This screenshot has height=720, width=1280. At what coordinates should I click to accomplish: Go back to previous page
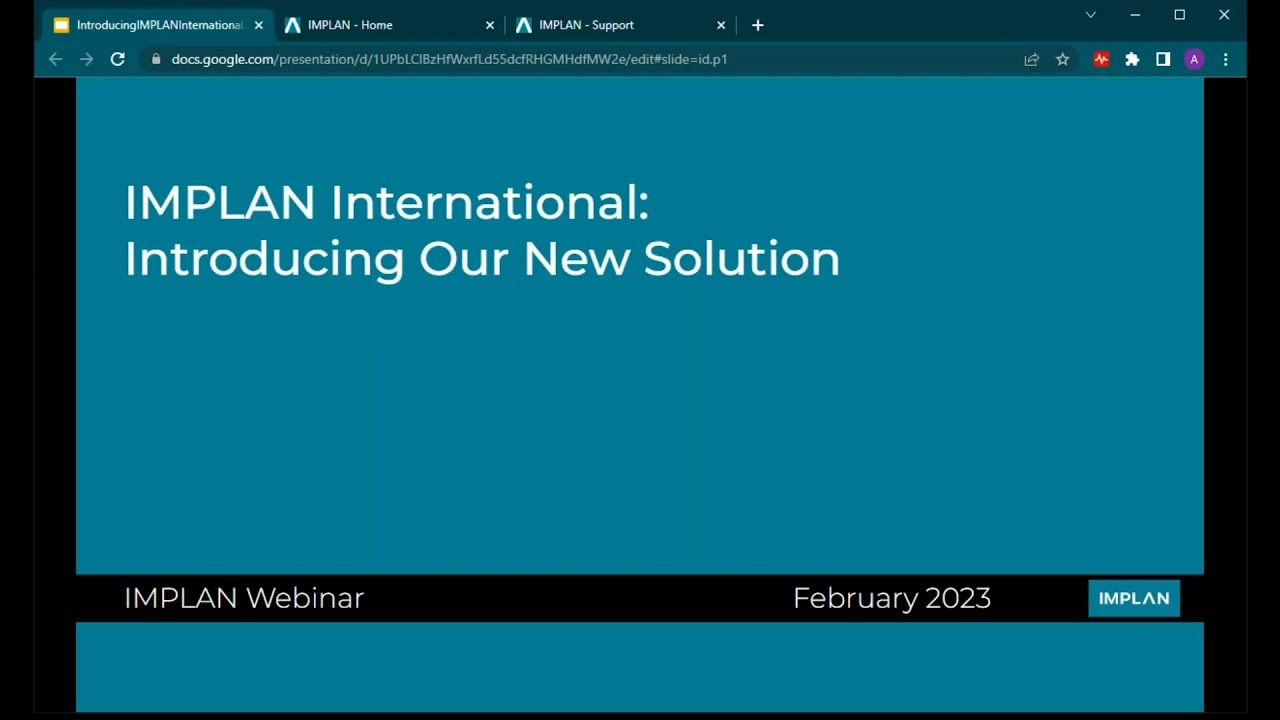56,59
